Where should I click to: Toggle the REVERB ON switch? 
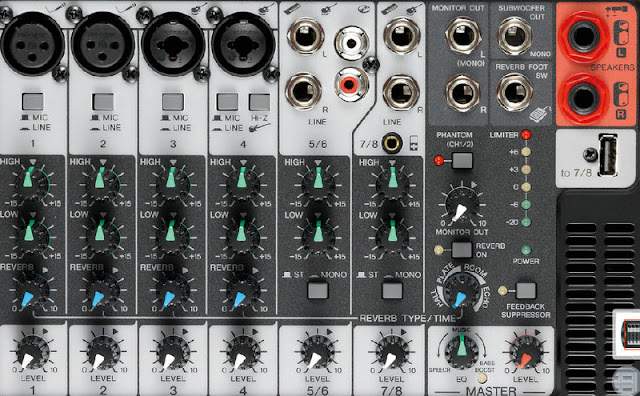point(462,249)
